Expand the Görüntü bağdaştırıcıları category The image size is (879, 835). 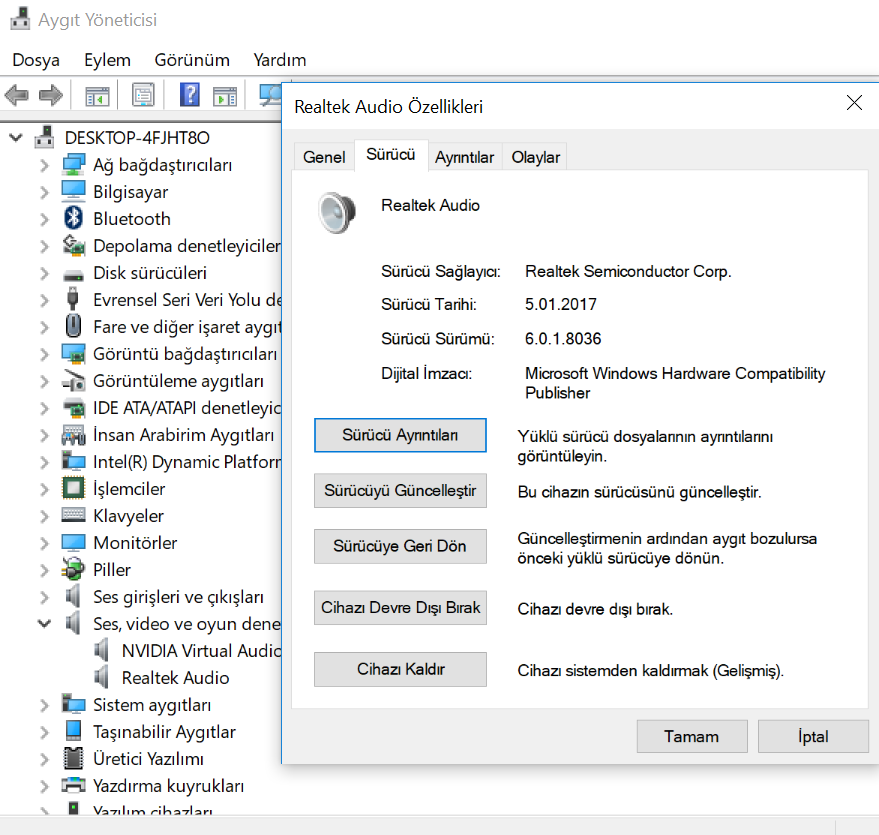[44, 354]
